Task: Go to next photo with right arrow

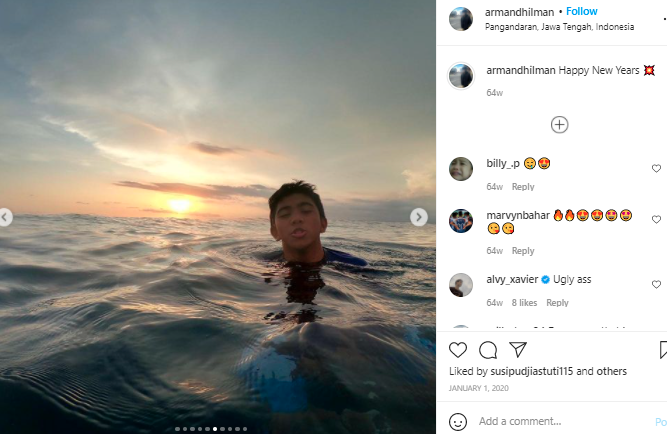Action: point(419,217)
